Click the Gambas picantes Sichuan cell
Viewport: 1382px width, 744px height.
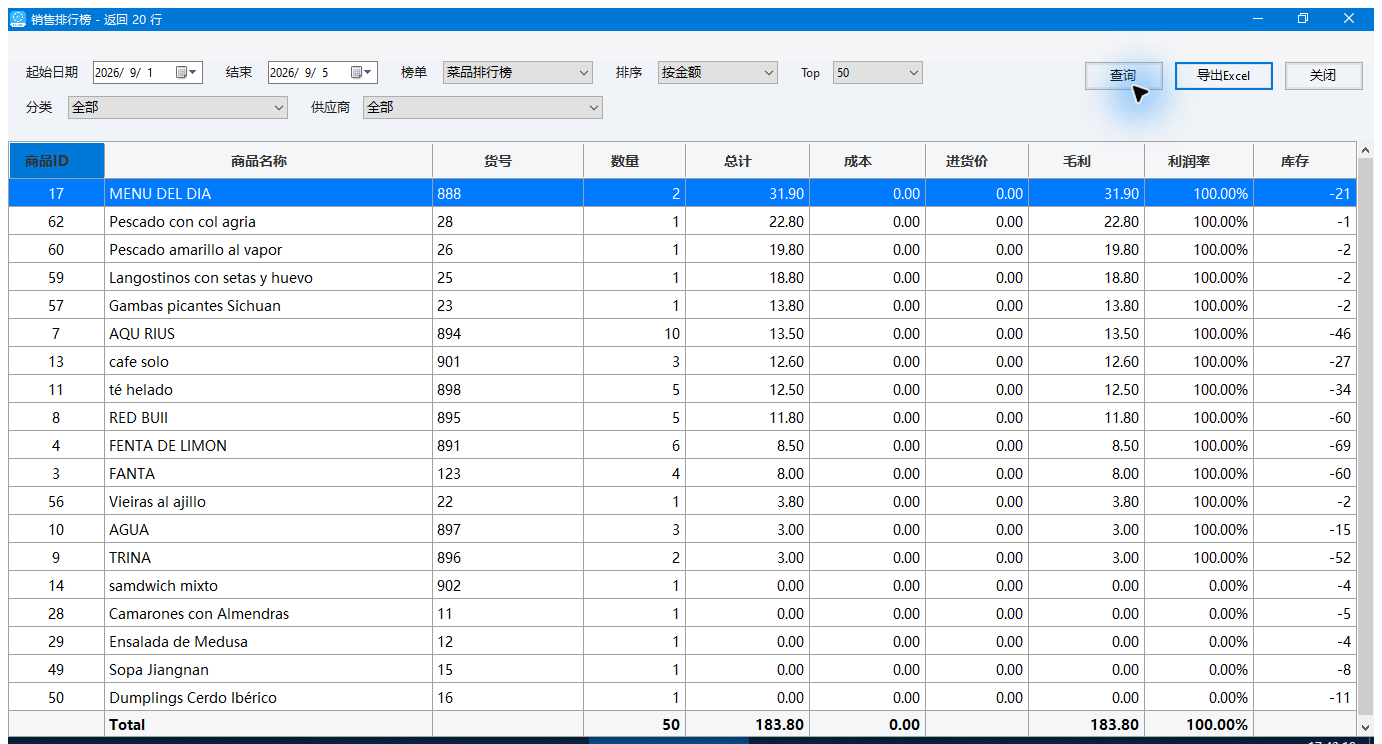[268, 306]
